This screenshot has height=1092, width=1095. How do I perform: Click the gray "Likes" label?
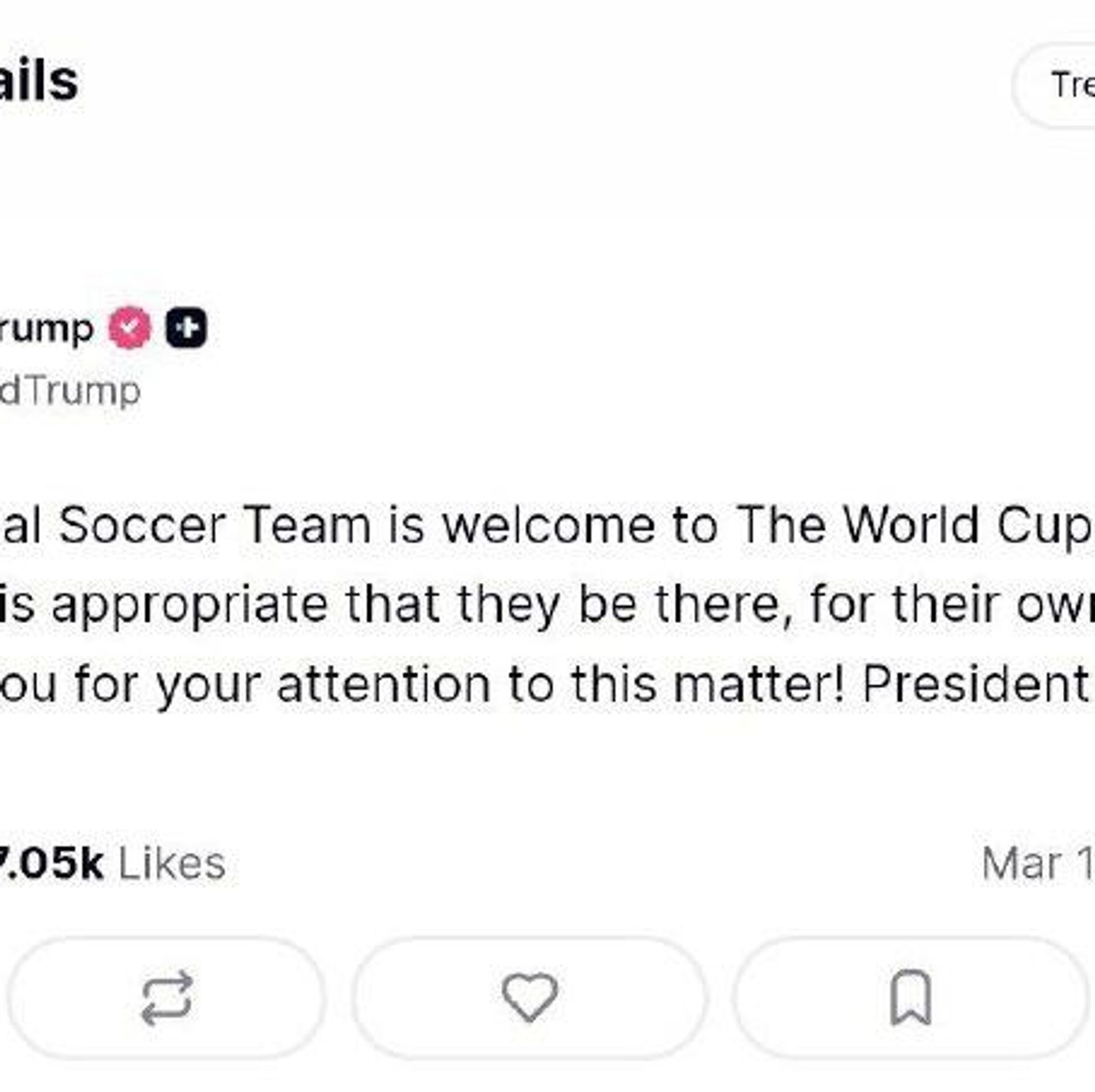point(172,864)
